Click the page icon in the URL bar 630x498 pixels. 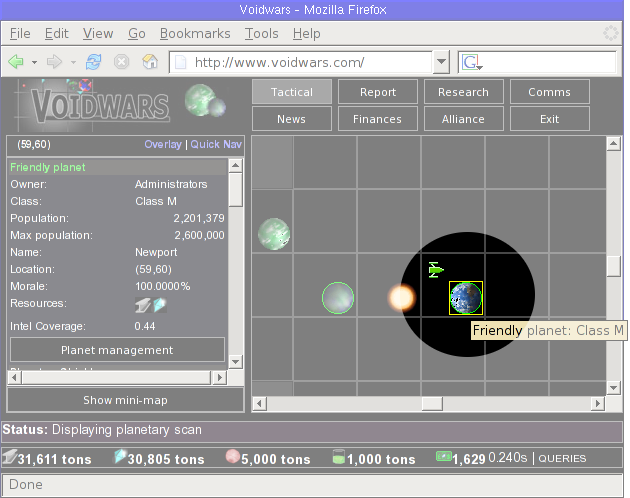click(x=180, y=62)
